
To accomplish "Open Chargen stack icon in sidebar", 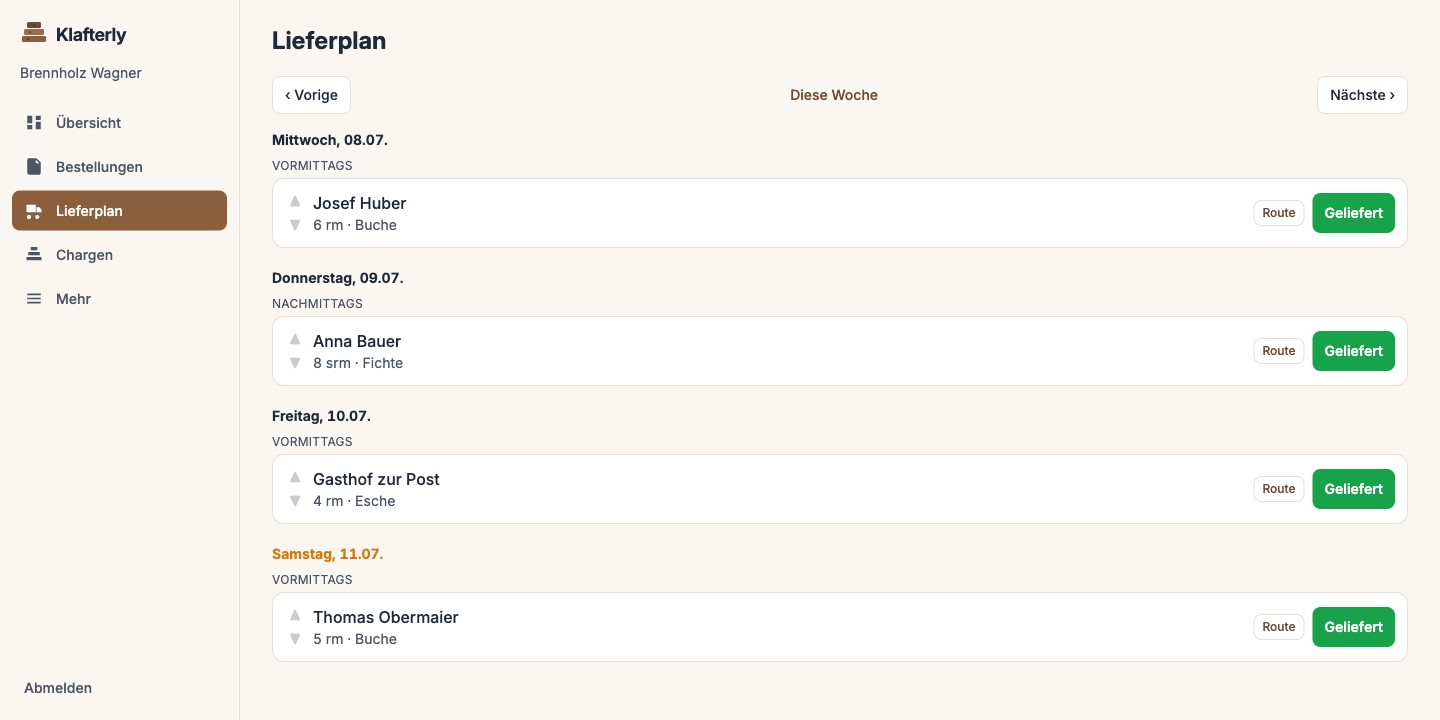I will point(34,255).
